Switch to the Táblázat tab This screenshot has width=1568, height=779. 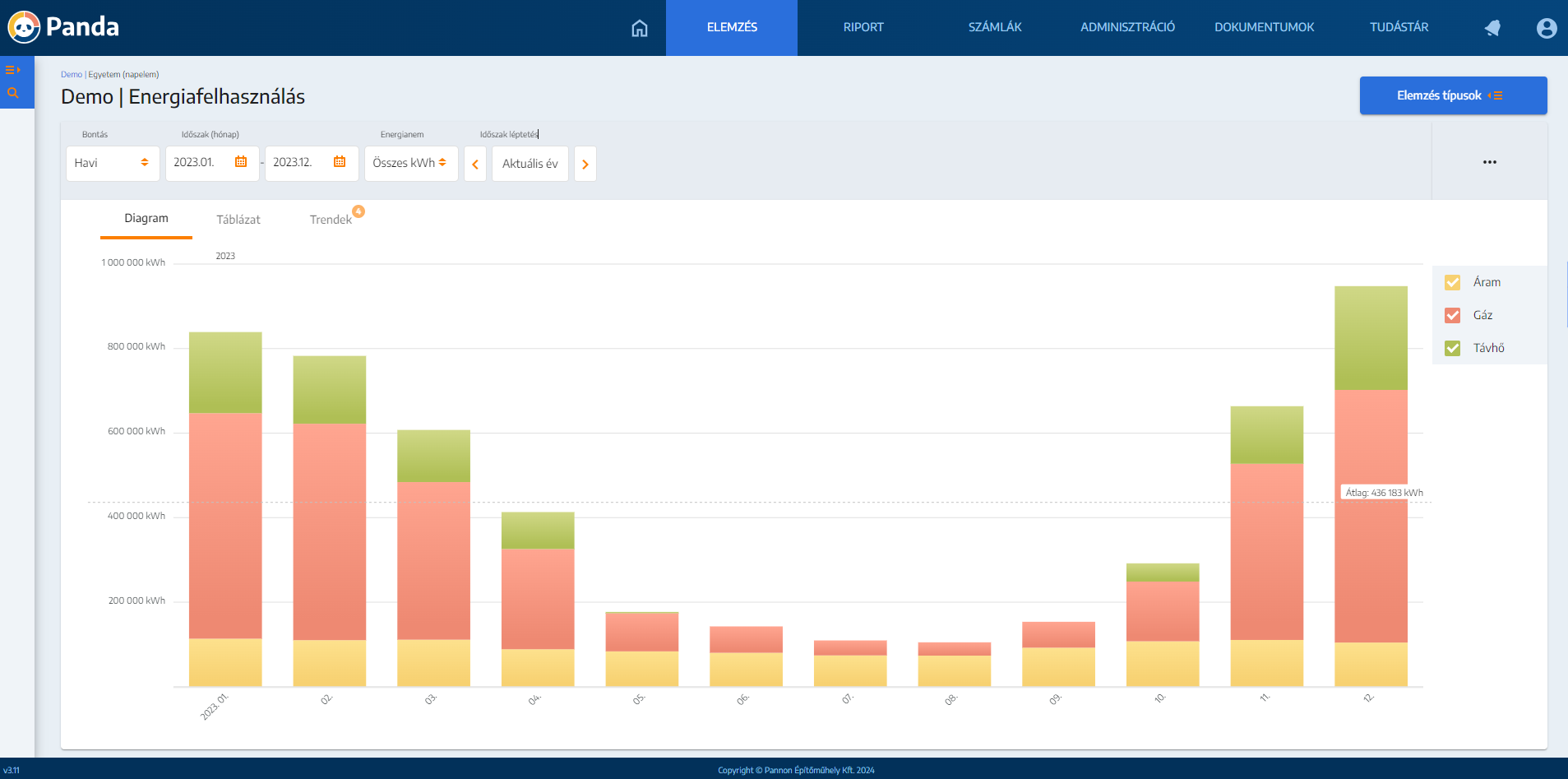click(x=238, y=220)
